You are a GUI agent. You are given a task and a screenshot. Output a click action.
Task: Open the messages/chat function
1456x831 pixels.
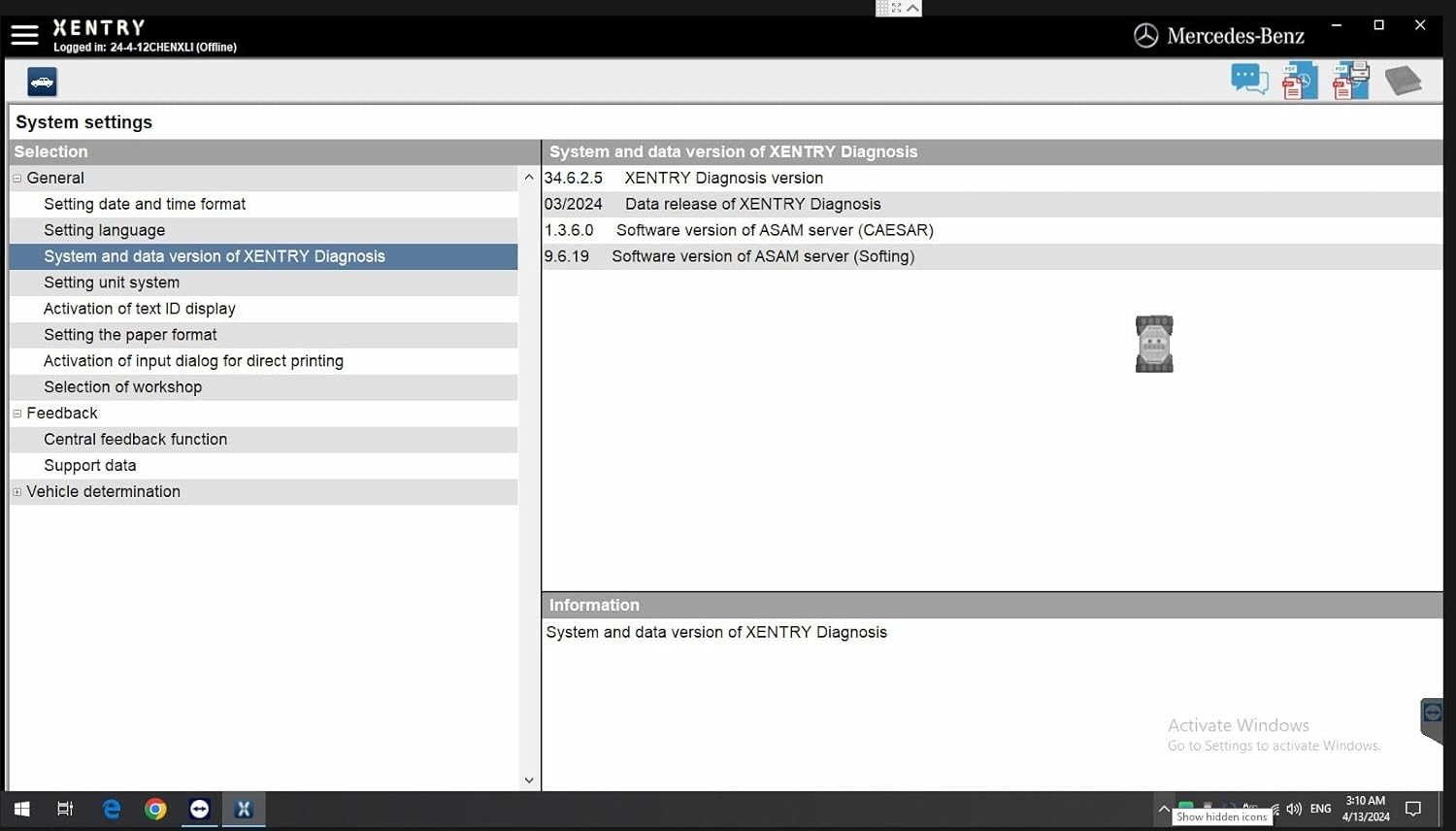(x=1249, y=80)
